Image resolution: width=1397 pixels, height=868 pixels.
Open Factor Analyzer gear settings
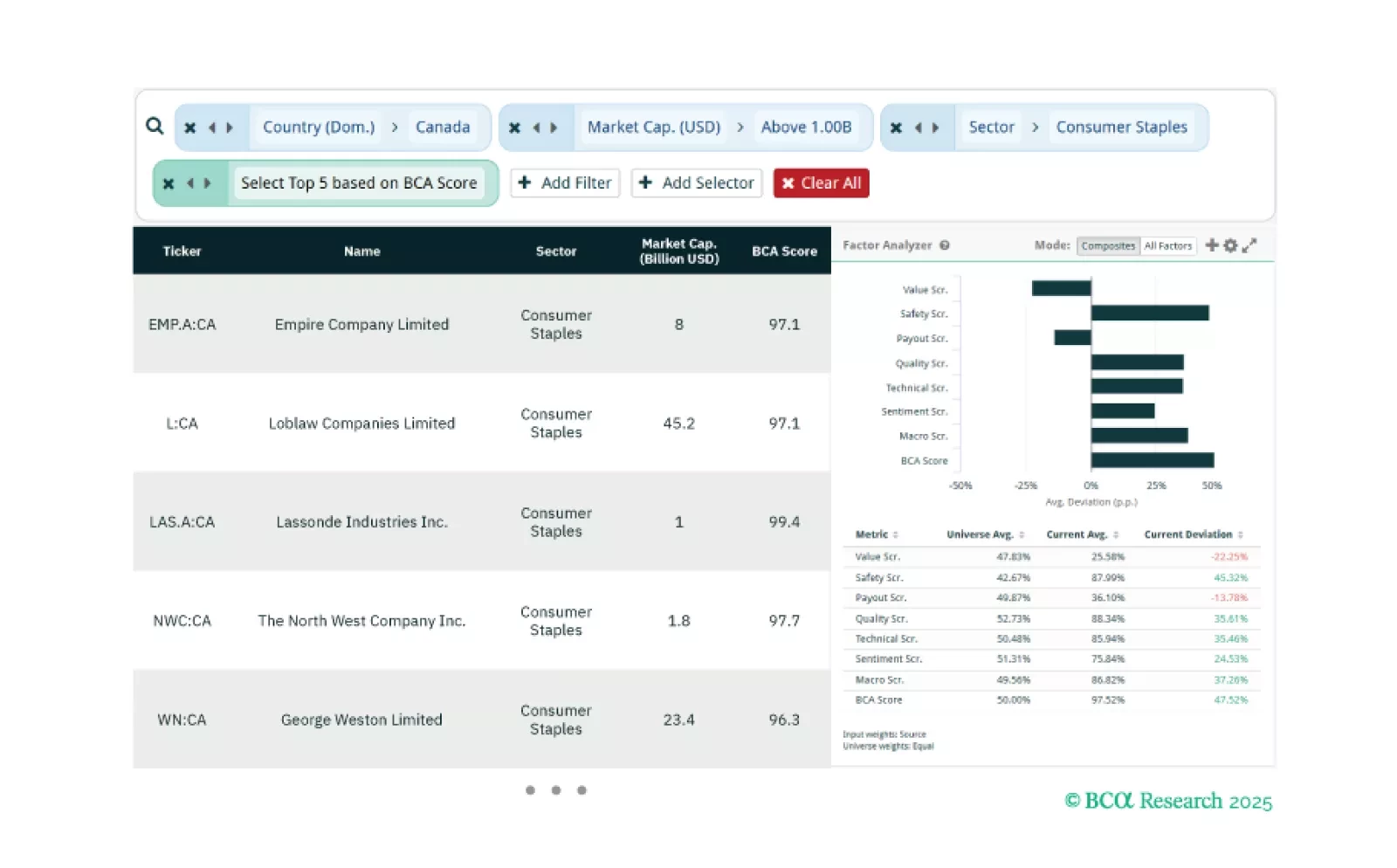(1230, 245)
